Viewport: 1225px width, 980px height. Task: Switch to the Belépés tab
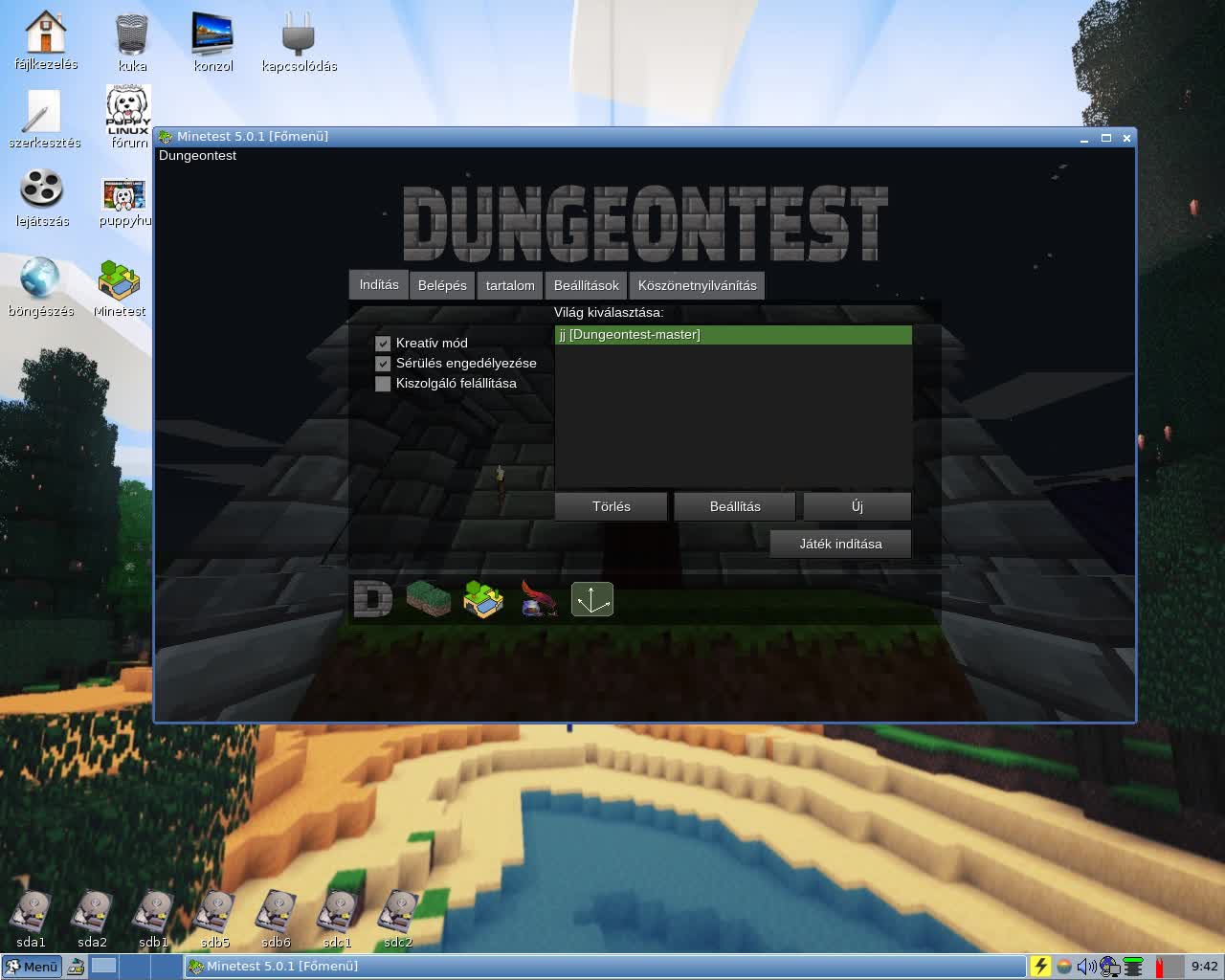[442, 285]
